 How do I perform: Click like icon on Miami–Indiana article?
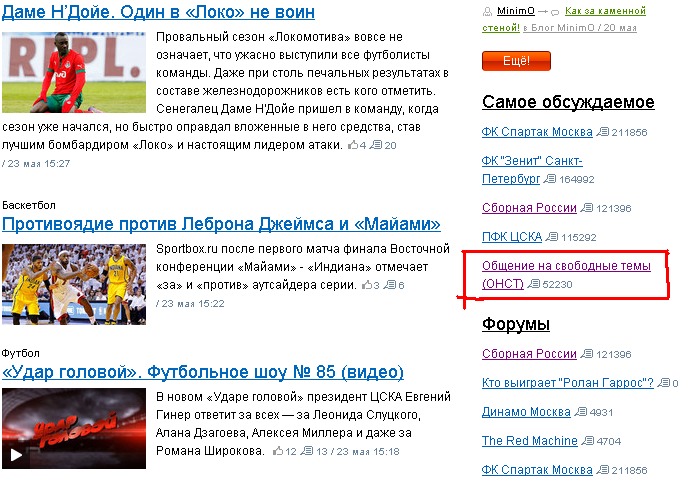click(x=367, y=285)
